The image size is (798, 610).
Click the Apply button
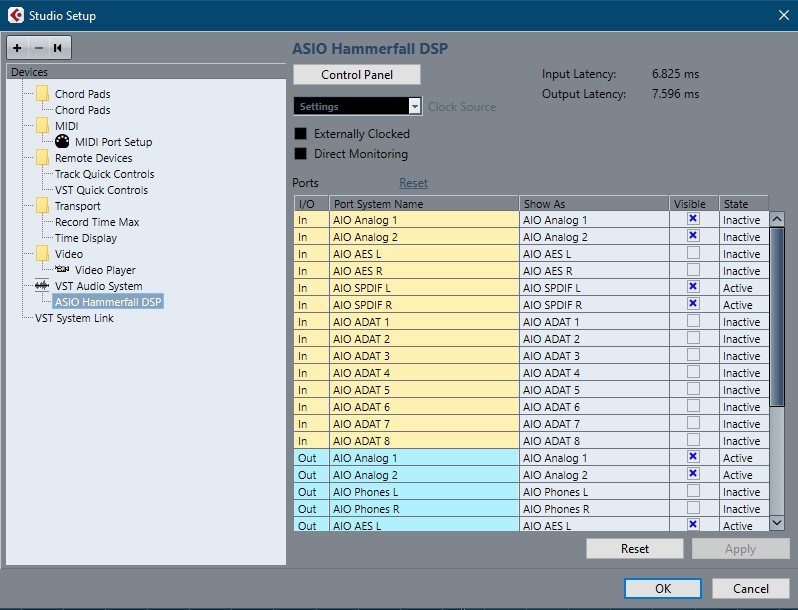(740, 548)
